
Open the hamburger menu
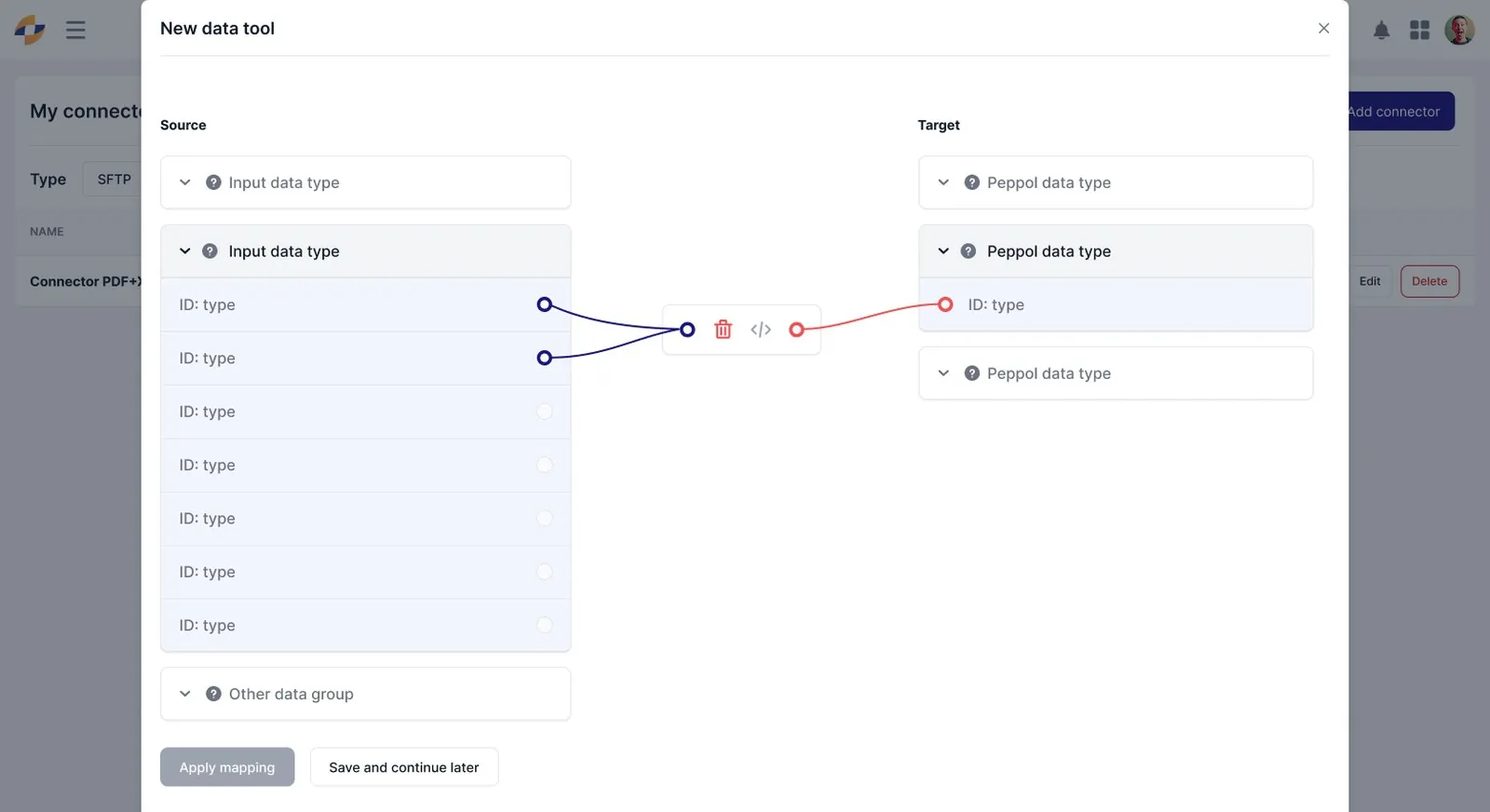(x=75, y=30)
